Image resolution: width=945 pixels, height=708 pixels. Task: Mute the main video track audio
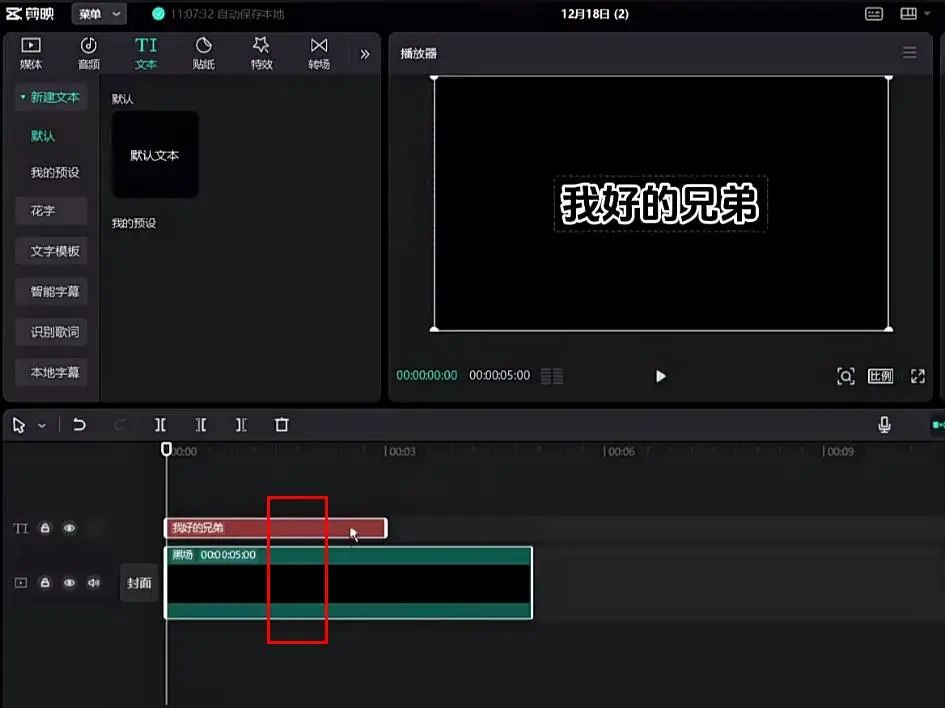click(93, 582)
